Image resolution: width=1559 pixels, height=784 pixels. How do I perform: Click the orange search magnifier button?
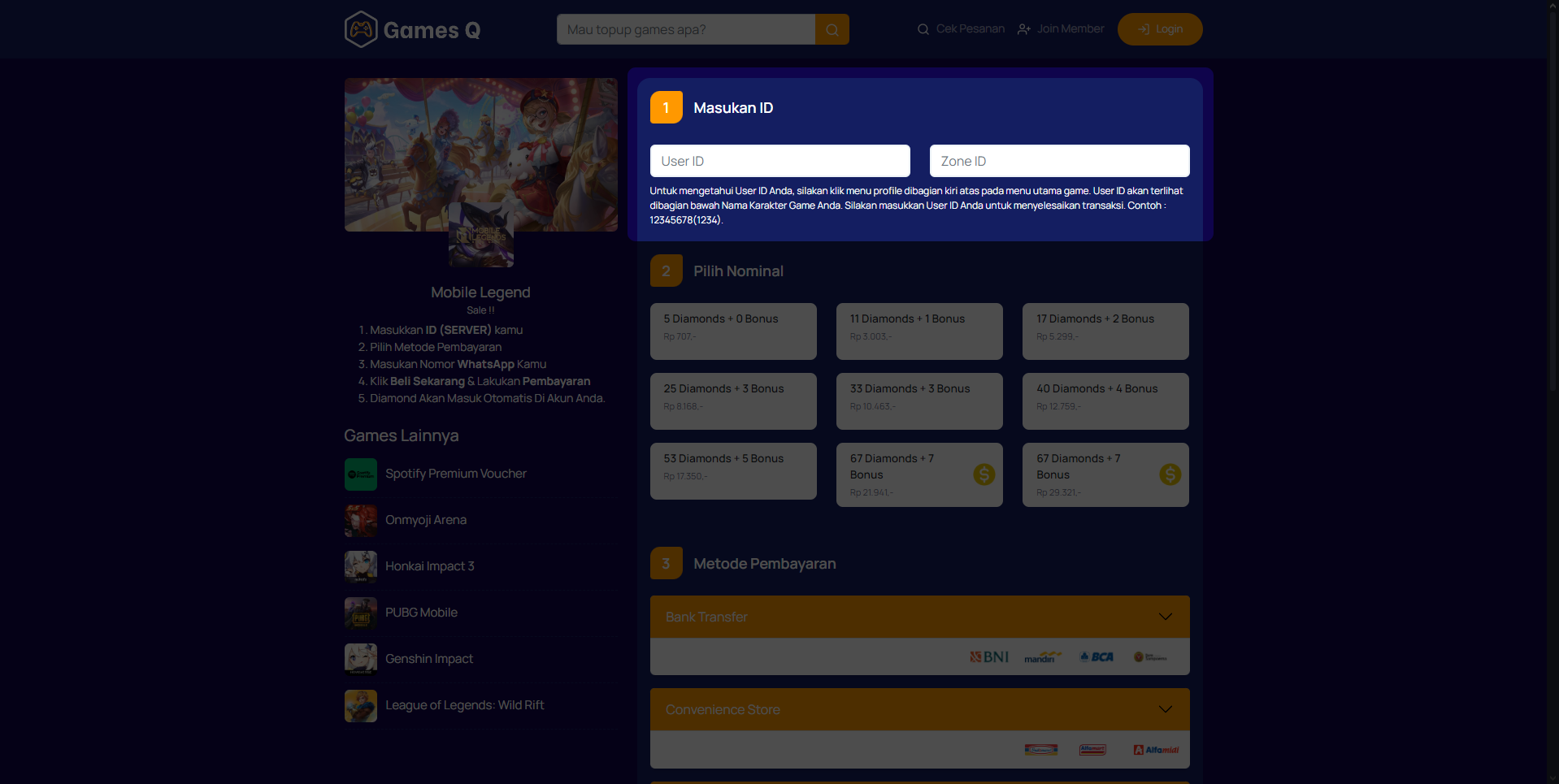tap(832, 29)
